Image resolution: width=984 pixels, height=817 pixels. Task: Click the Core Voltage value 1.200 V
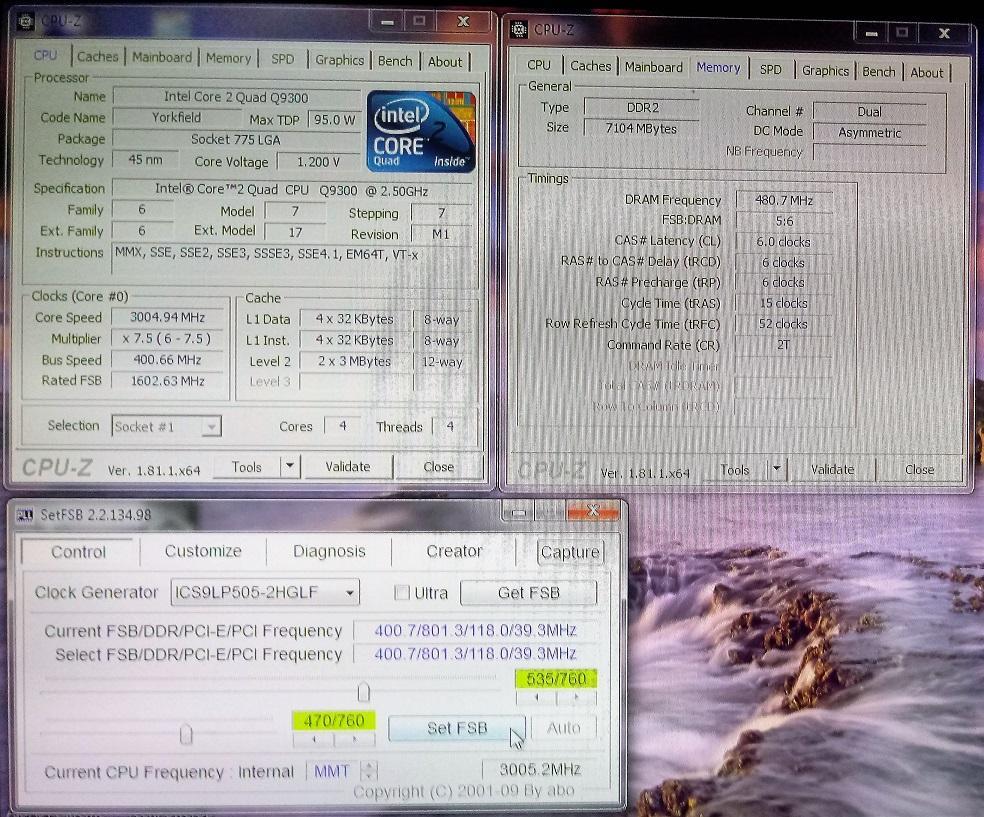(318, 162)
